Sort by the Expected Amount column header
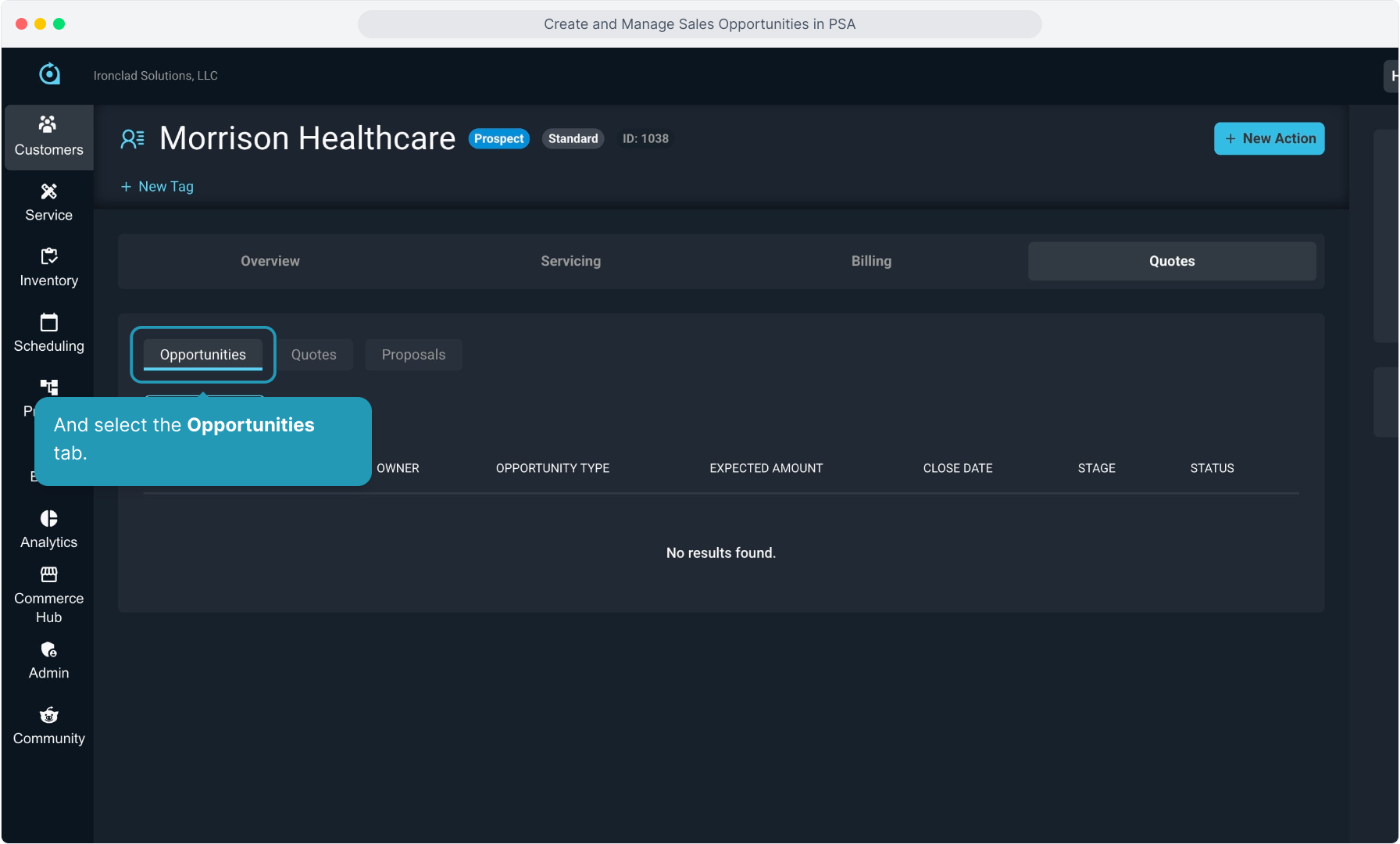This screenshot has height=844, width=1400. pos(766,468)
